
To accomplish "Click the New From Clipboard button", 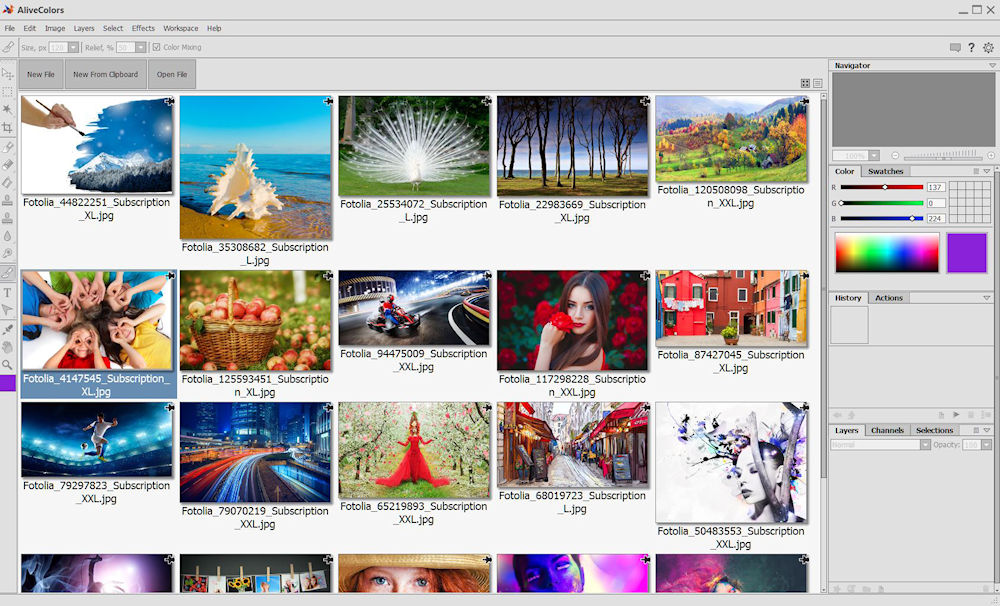I will [x=105, y=74].
